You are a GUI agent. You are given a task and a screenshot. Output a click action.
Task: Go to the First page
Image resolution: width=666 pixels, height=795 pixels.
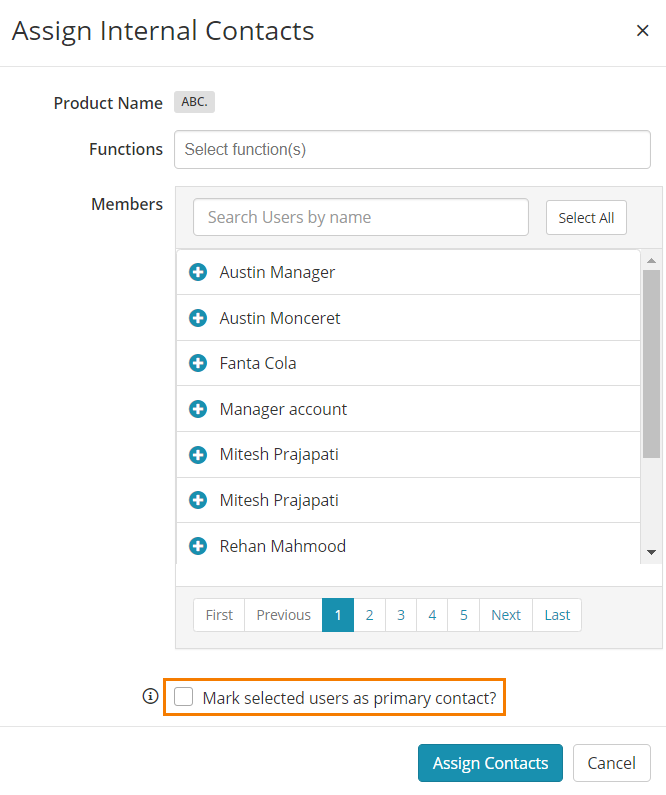[219, 615]
